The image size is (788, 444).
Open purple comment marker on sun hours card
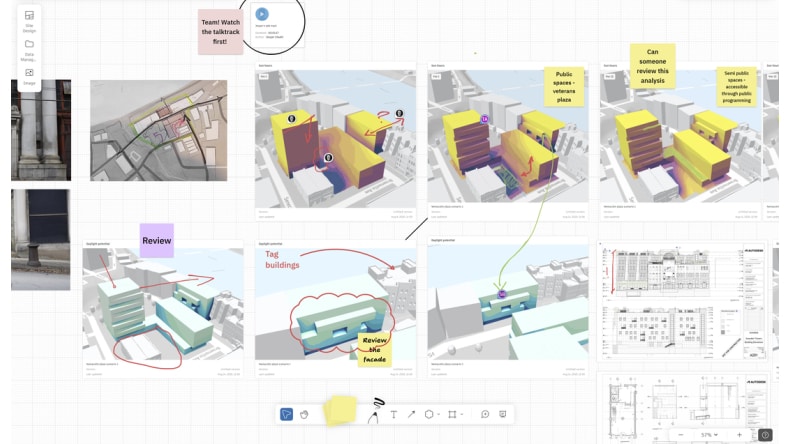484,119
